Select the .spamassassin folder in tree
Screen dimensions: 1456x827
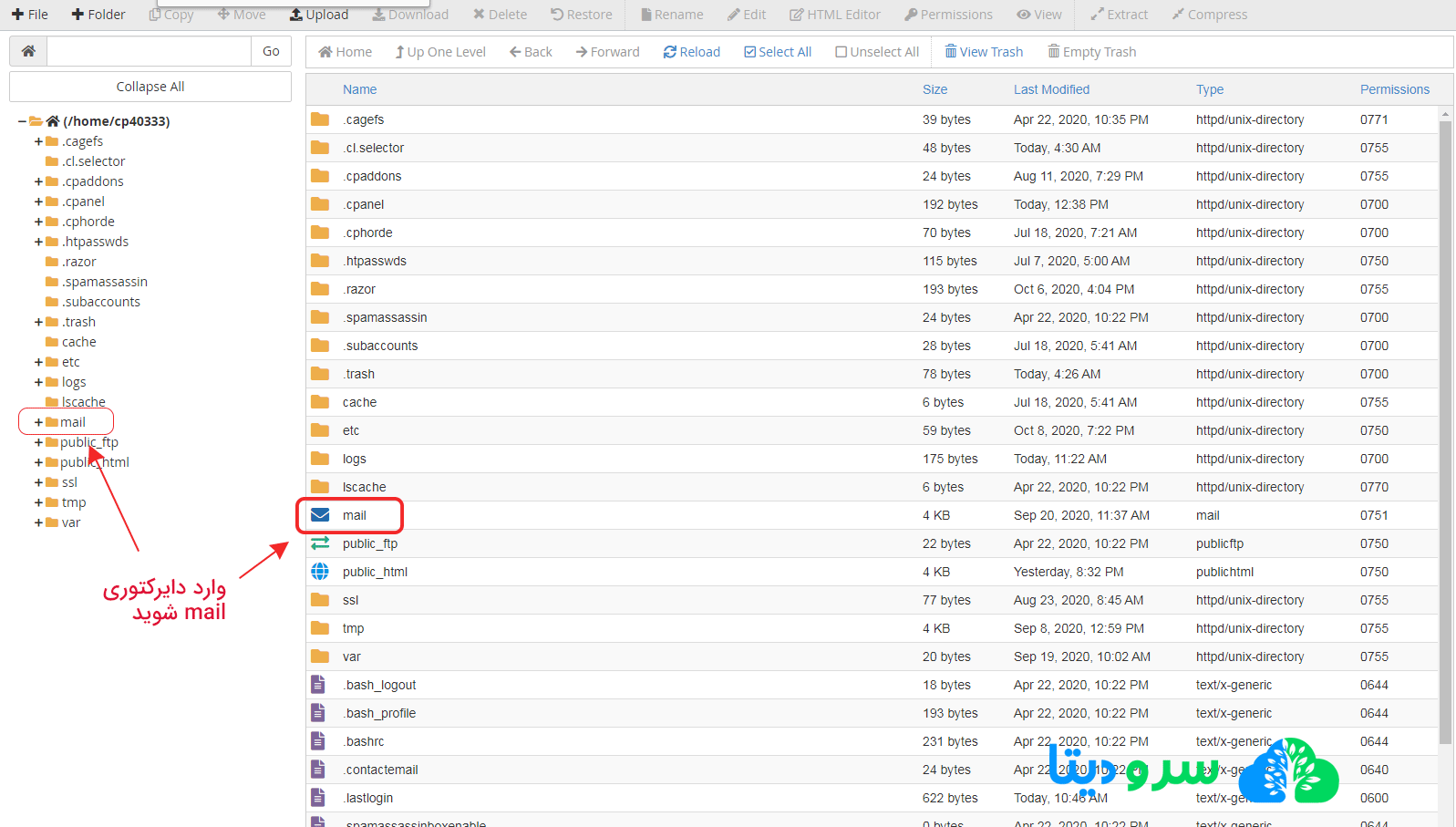click(x=105, y=282)
